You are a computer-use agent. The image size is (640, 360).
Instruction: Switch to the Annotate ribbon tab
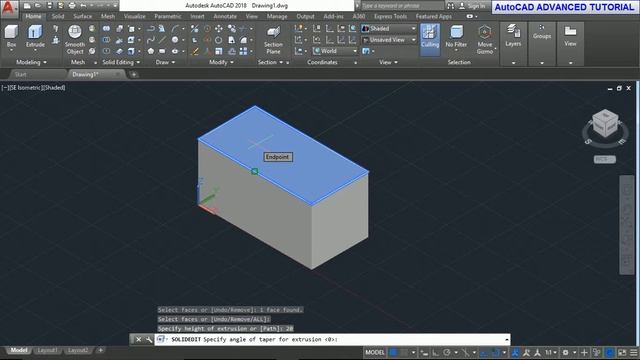225,16
